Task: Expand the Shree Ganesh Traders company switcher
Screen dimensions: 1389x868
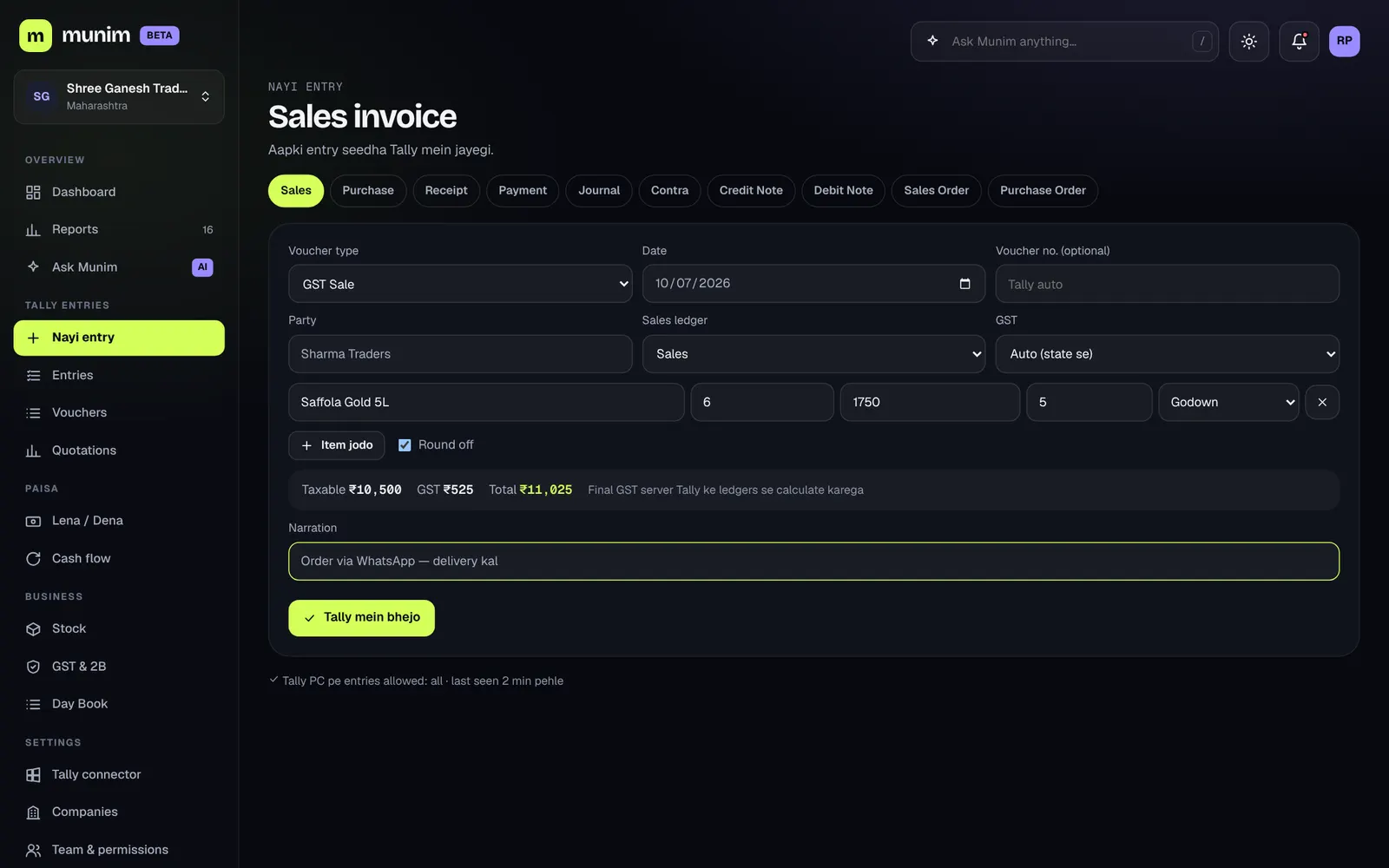Action: pos(119,96)
